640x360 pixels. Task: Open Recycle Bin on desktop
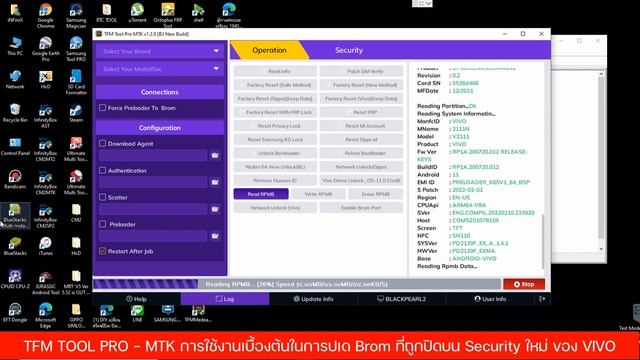tap(15, 113)
